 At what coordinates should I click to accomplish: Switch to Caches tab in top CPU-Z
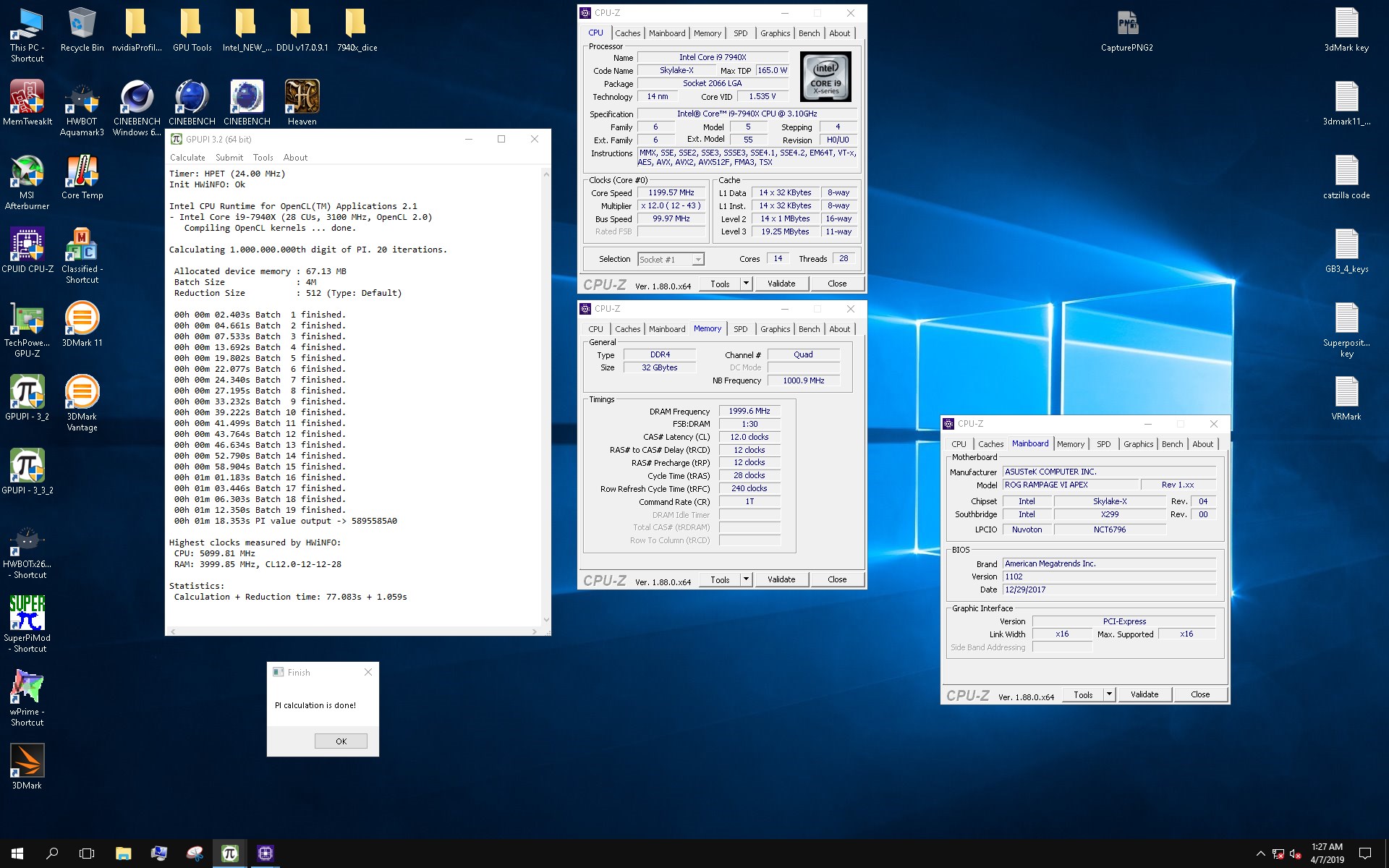pos(627,33)
